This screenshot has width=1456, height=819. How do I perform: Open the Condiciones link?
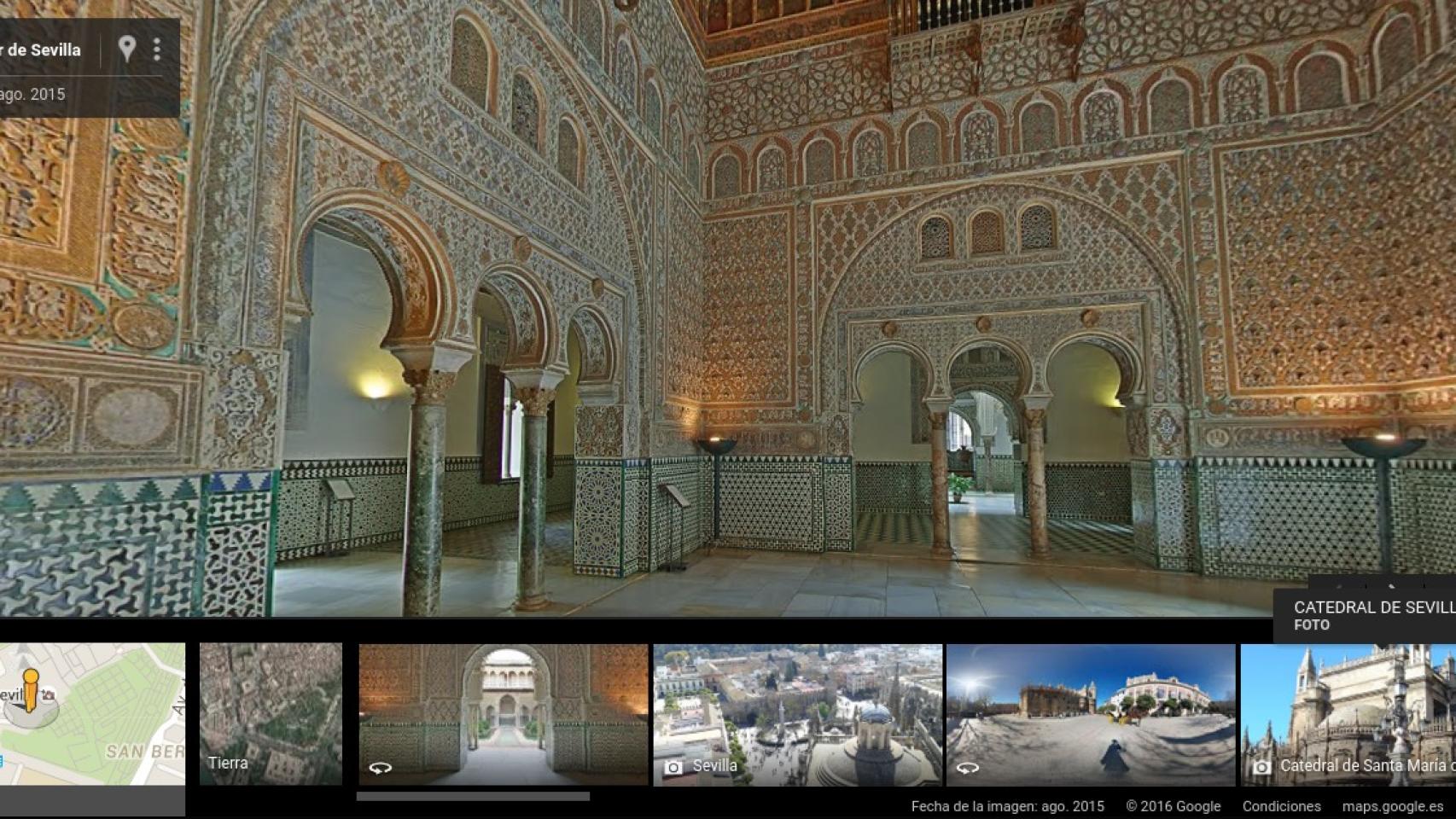[1281, 806]
